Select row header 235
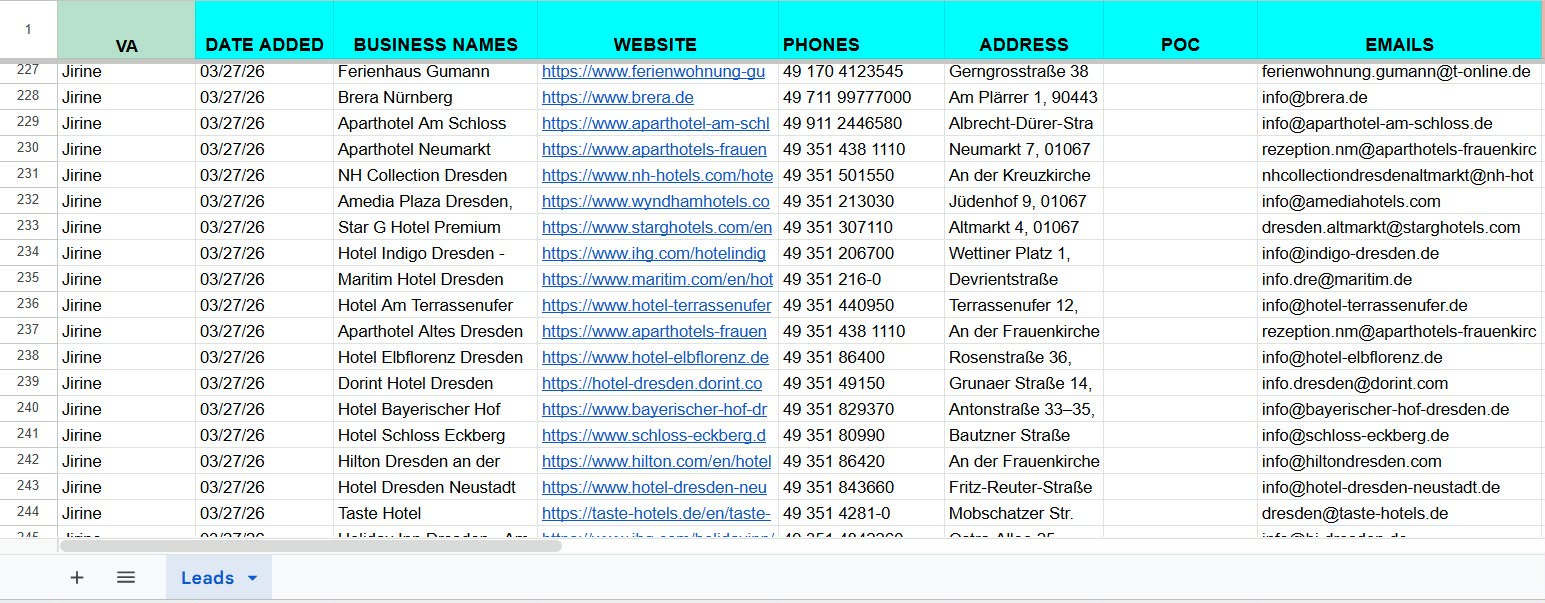This screenshot has width=1545, height=603. 28,279
